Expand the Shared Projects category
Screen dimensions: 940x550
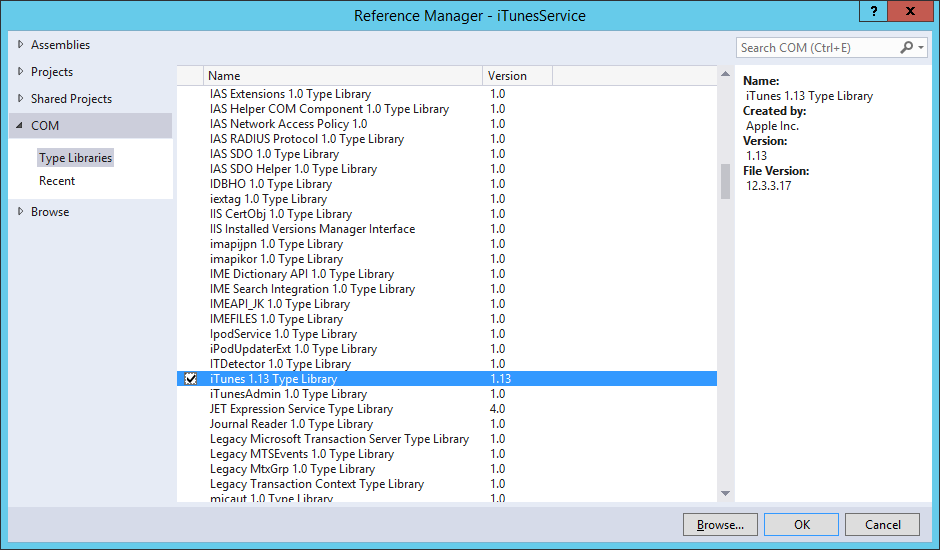pos(21,99)
